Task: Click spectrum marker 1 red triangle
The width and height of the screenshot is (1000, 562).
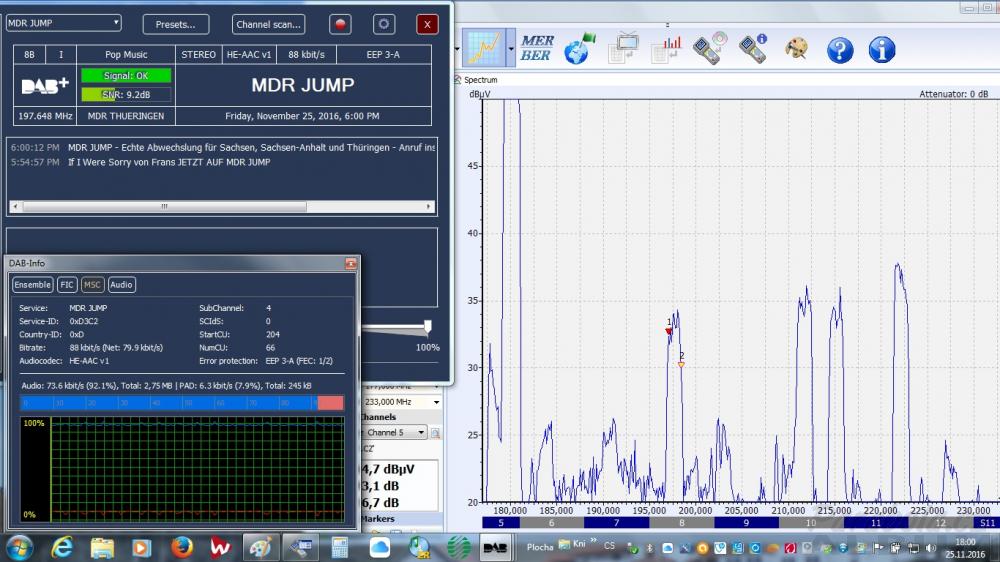Action: coord(668,332)
